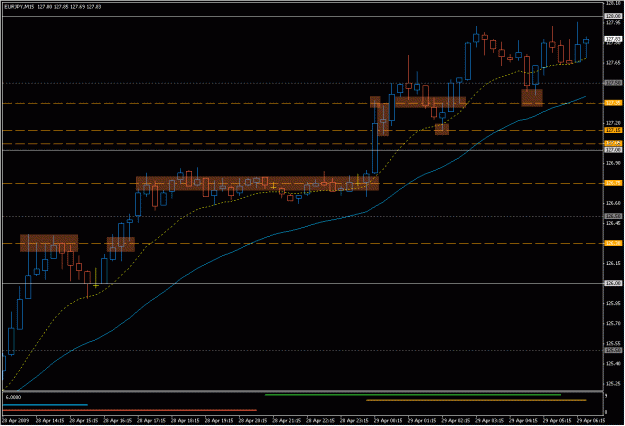Click the 28 Apr 14:15 time label
The height and width of the screenshot is (426, 625).
tap(50, 420)
